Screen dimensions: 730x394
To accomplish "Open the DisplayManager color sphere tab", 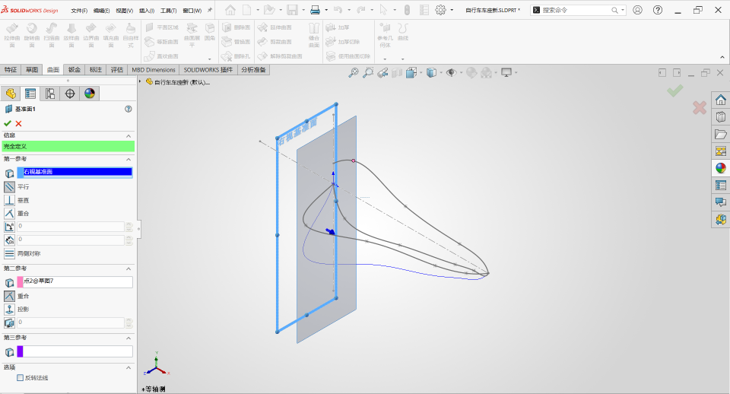I will (x=89, y=94).
